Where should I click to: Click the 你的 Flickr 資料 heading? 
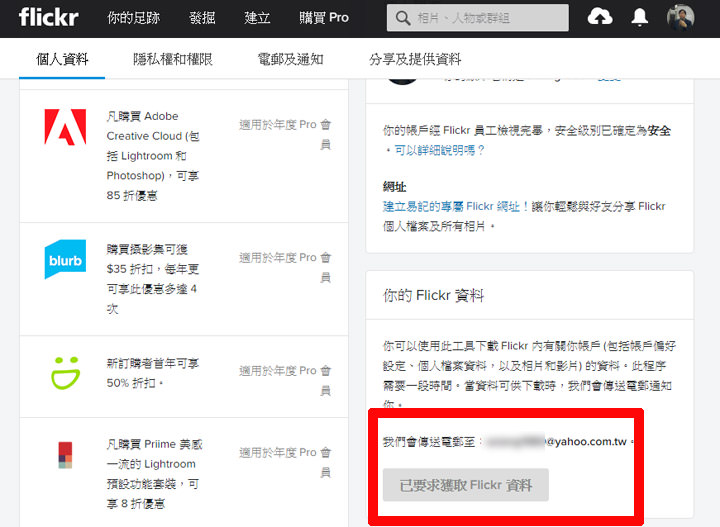(x=433, y=295)
